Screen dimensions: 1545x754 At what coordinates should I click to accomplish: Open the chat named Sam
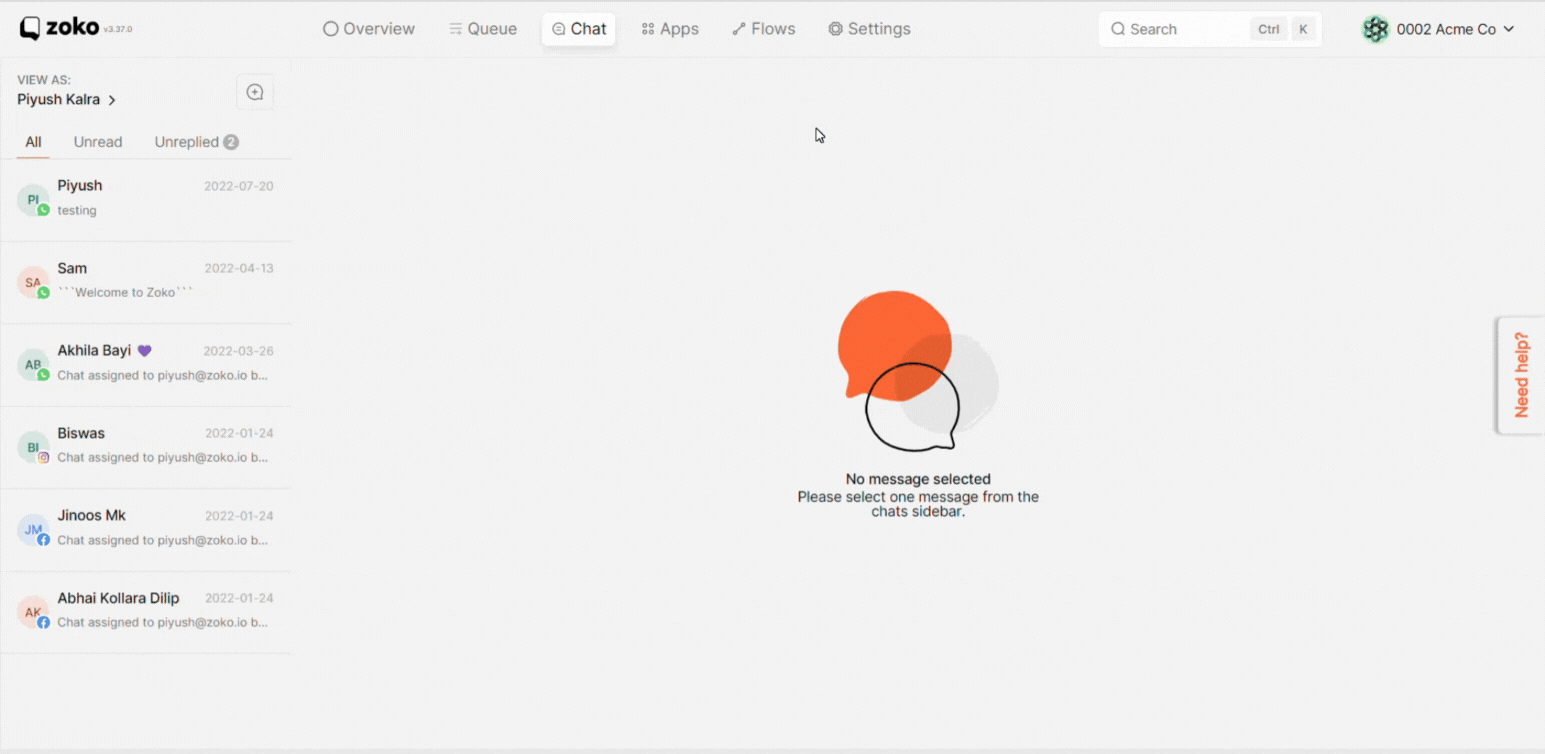pos(146,282)
